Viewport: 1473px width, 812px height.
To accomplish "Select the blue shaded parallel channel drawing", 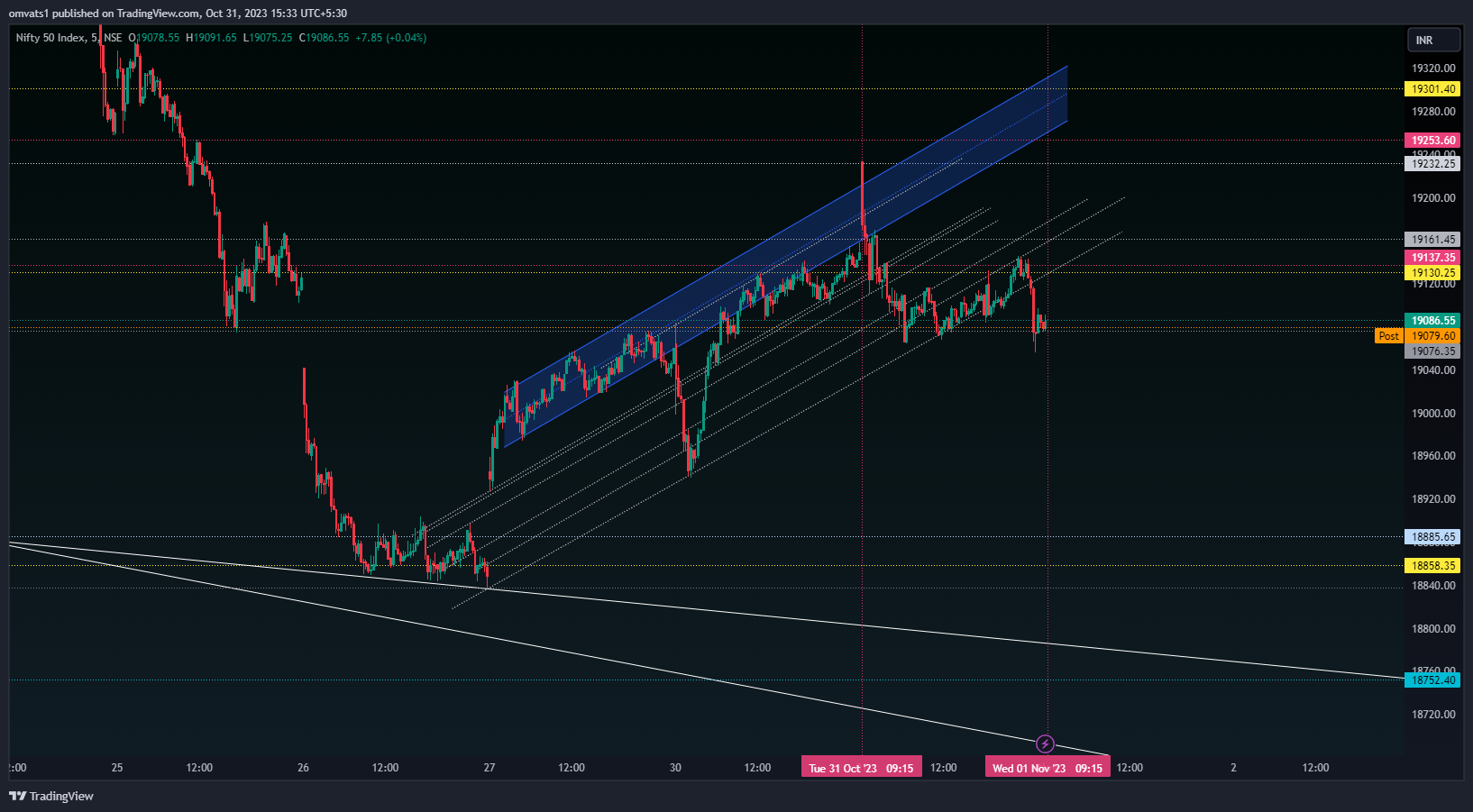I will tap(784, 257).
